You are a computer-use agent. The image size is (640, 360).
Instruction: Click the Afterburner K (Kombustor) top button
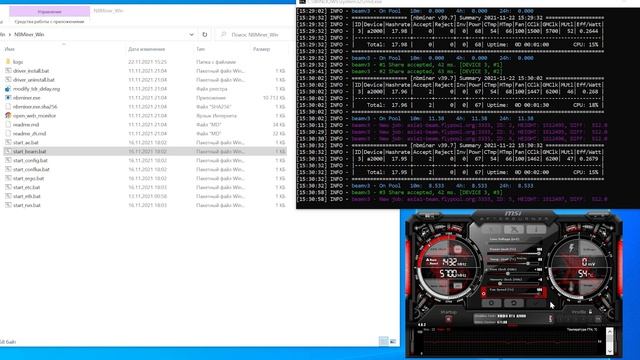click(x=491, y=229)
